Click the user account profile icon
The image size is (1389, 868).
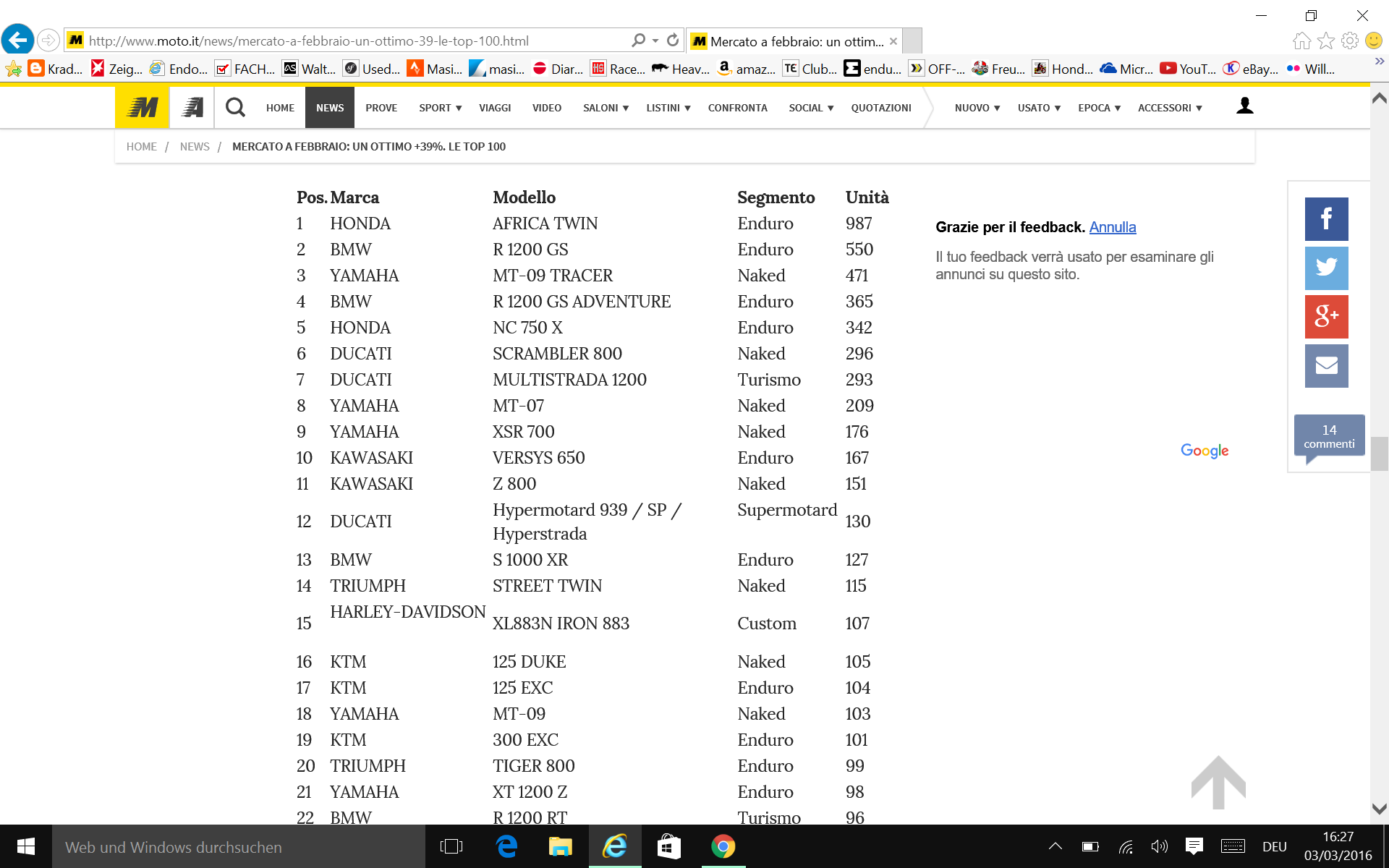point(1244,106)
